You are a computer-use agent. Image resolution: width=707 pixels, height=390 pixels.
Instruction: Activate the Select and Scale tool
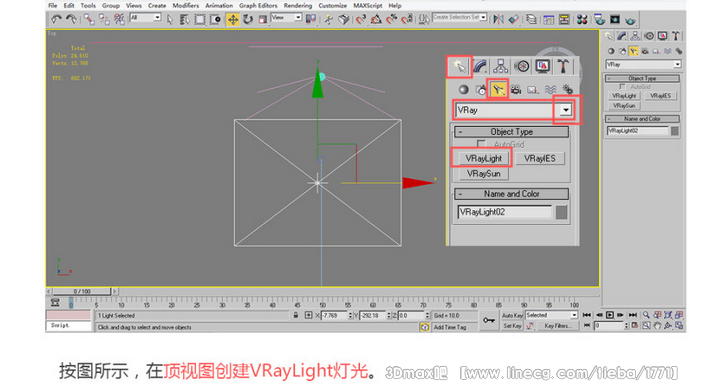click(263, 19)
